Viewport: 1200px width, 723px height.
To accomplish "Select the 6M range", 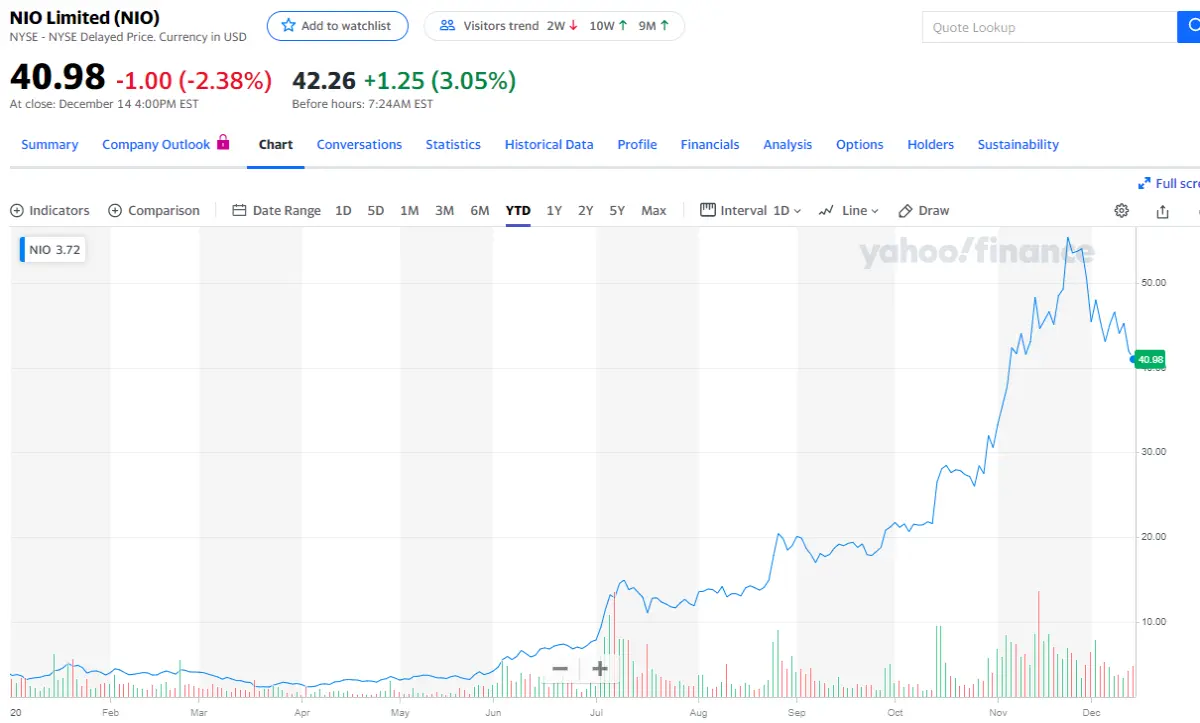I will 480,211.
